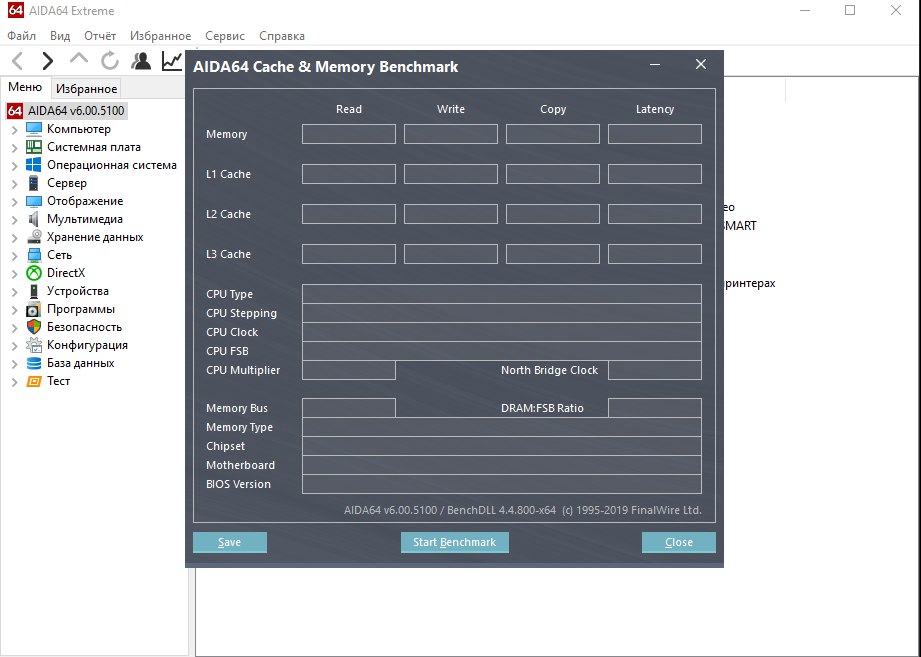Click the CPU Type value field
The height and width of the screenshot is (657, 921).
(502, 294)
